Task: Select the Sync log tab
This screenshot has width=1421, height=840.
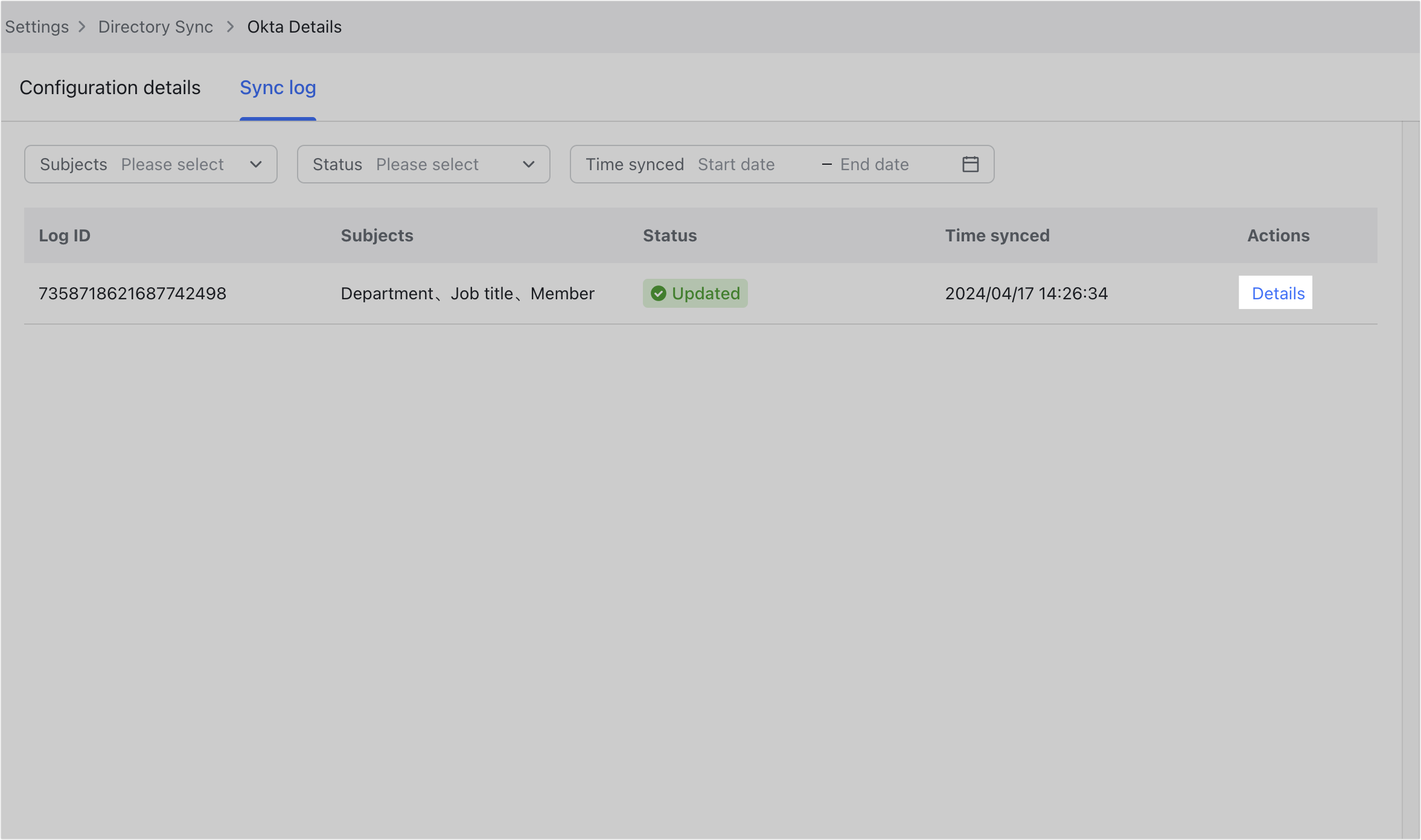Action: pyautogui.click(x=278, y=87)
